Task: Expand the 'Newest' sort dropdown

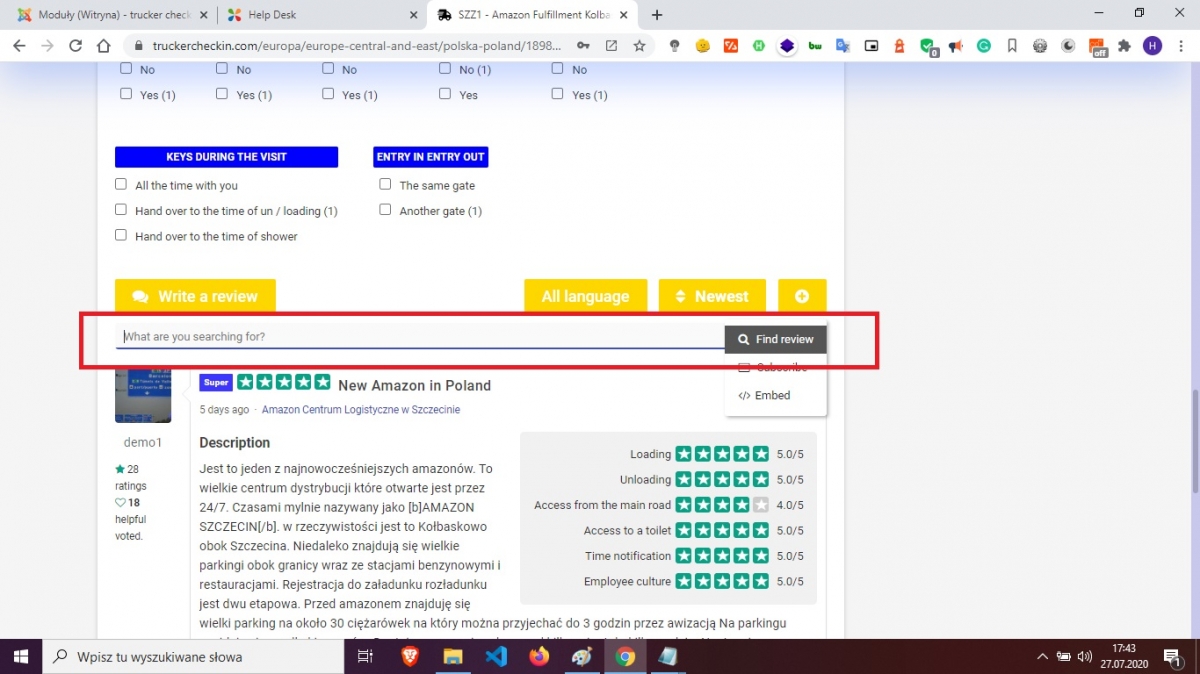Action: [x=711, y=296]
